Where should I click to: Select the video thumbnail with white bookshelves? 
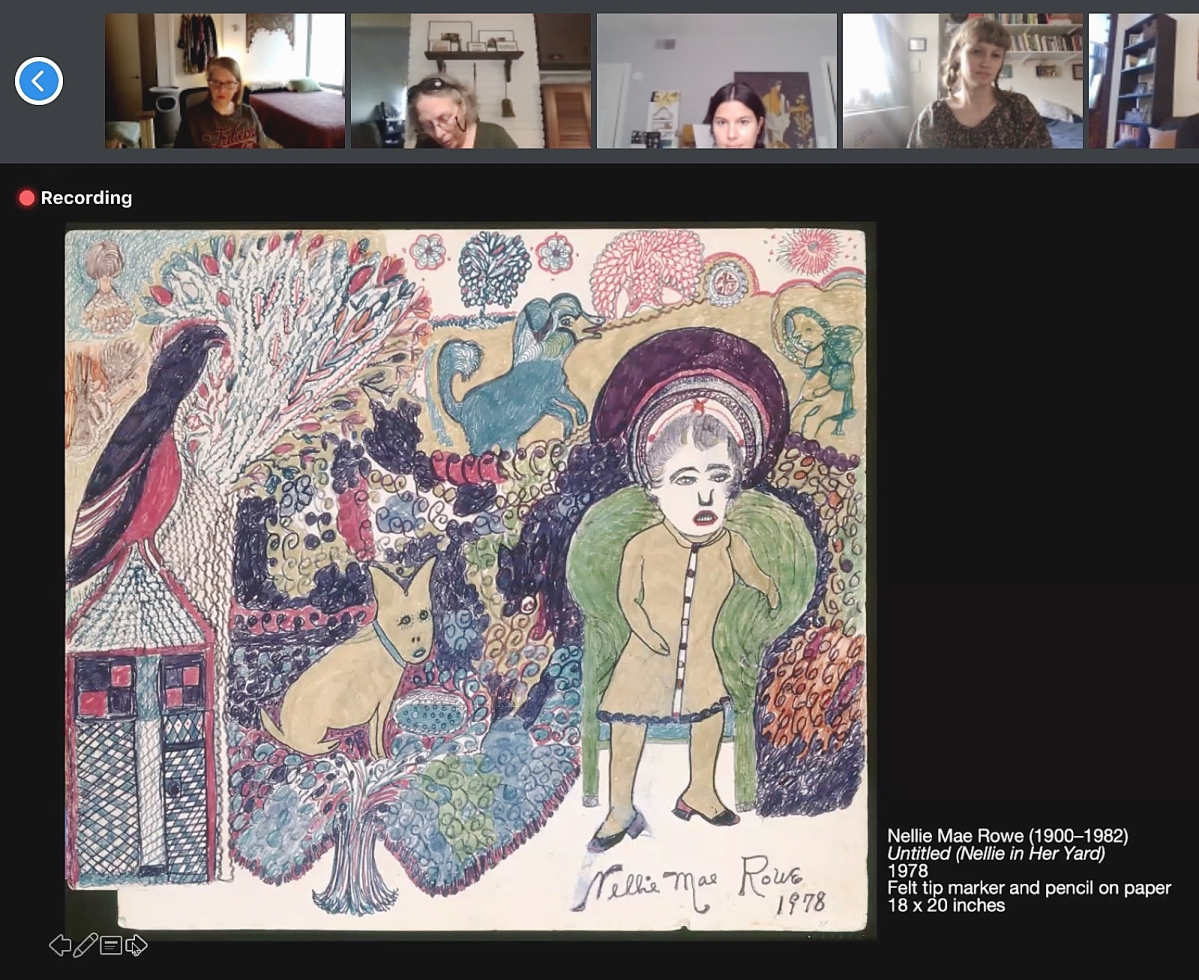tap(963, 80)
